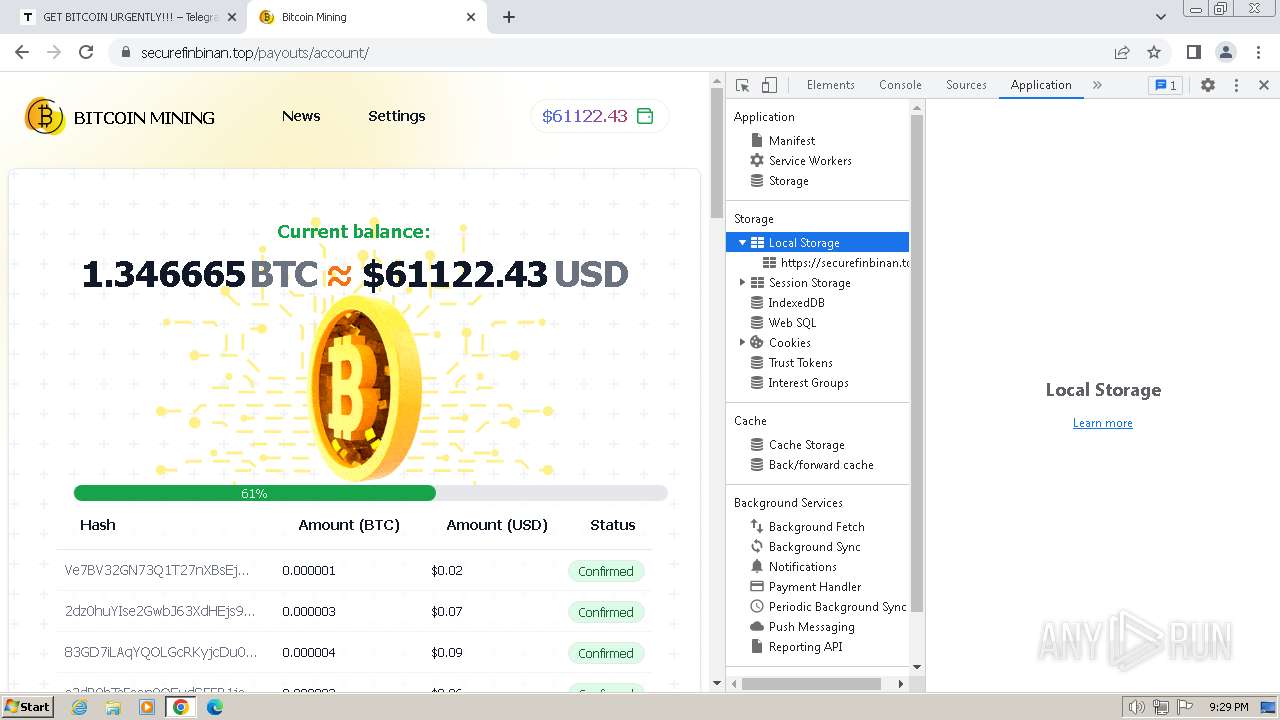This screenshot has height=720, width=1280.
Task: Reload the current page
Action: point(86,52)
